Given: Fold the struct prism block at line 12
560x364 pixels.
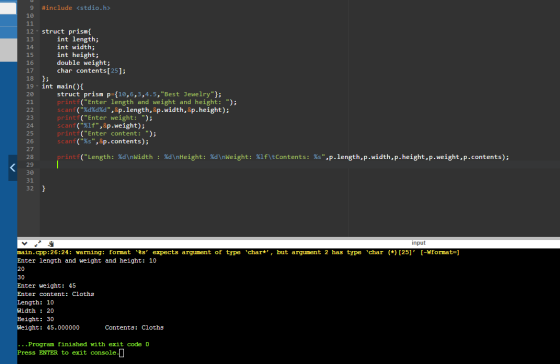Looking at the screenshot, I should pyautogui.click(x=37, y=31).
